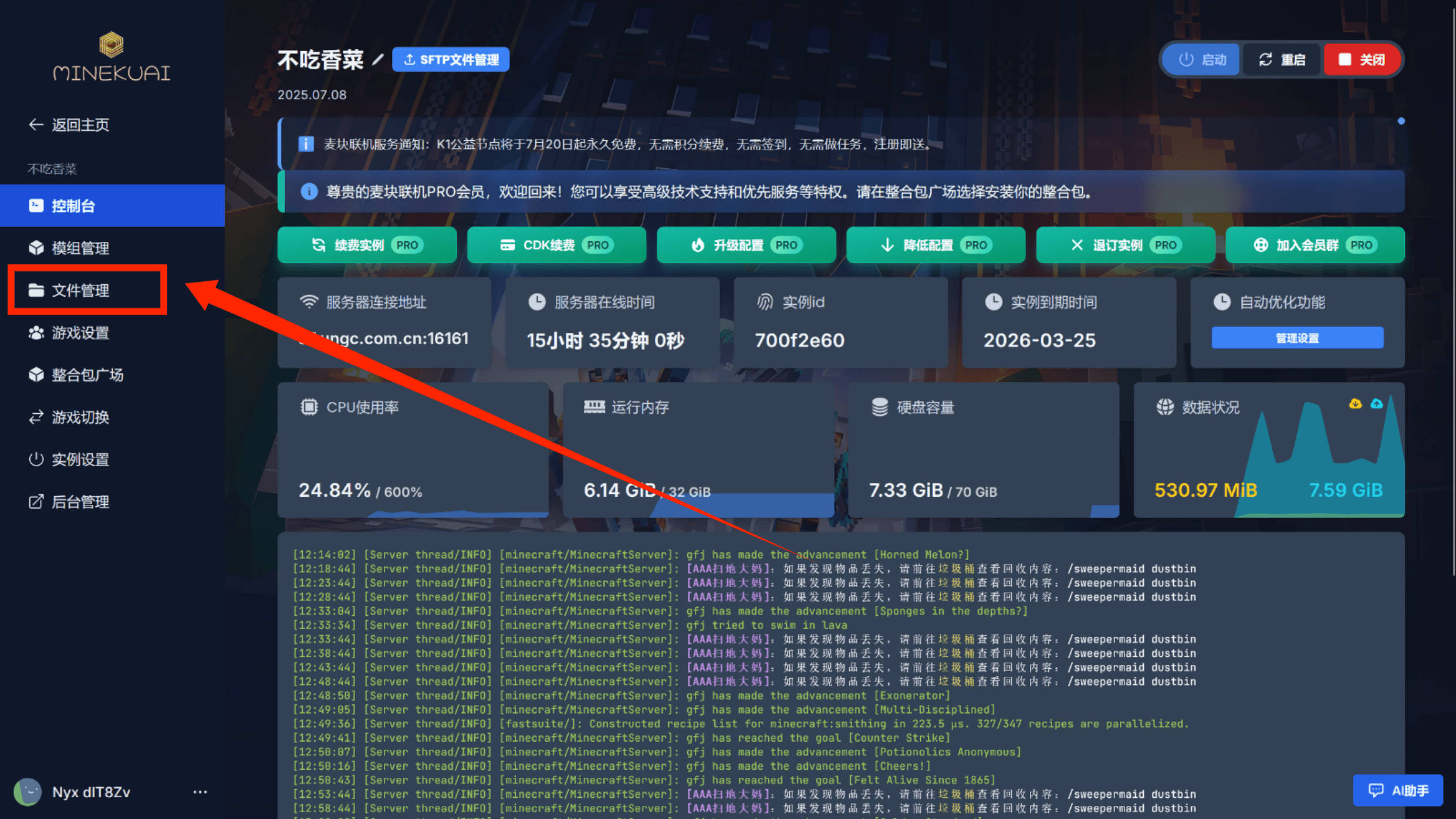The image size is (1456, 819).
Task: Open 管理设置 under 自动优化功能
Action: (x=1297, y=338)
